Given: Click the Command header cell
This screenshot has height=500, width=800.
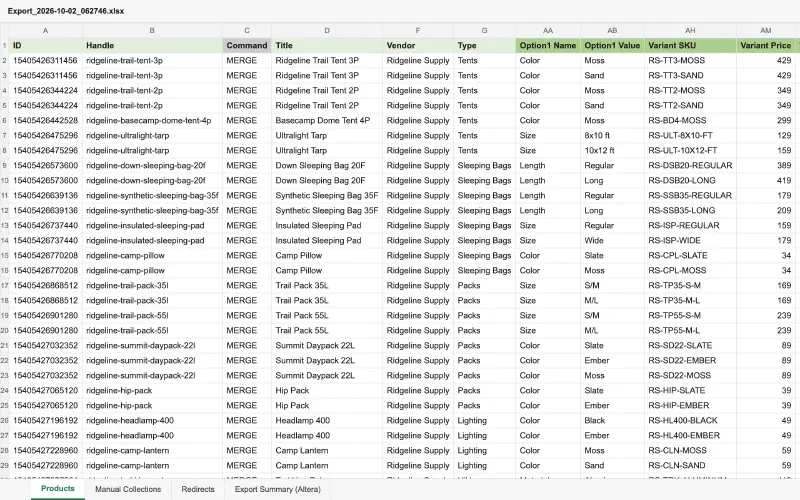Looking at the screenshot, I should click(247, 45).
